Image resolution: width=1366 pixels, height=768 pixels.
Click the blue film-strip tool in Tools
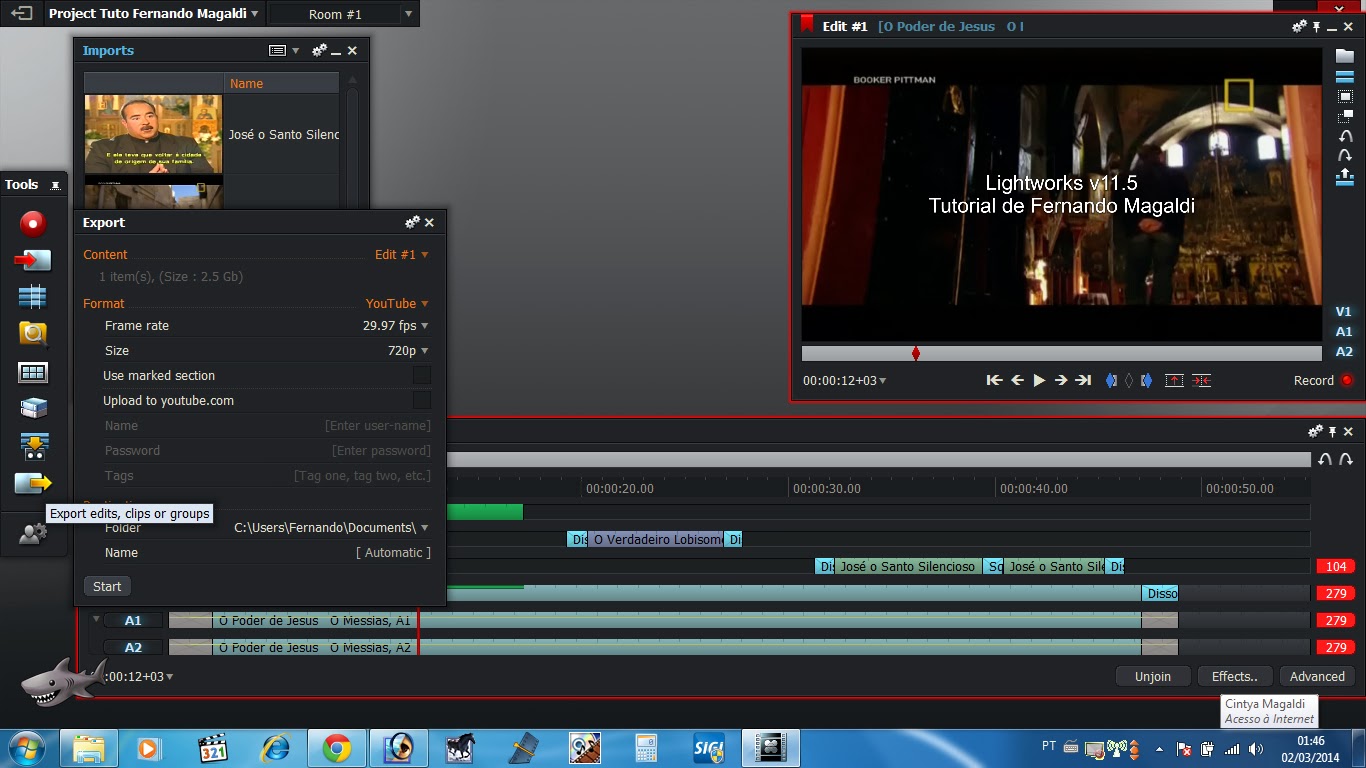point(33,297)
